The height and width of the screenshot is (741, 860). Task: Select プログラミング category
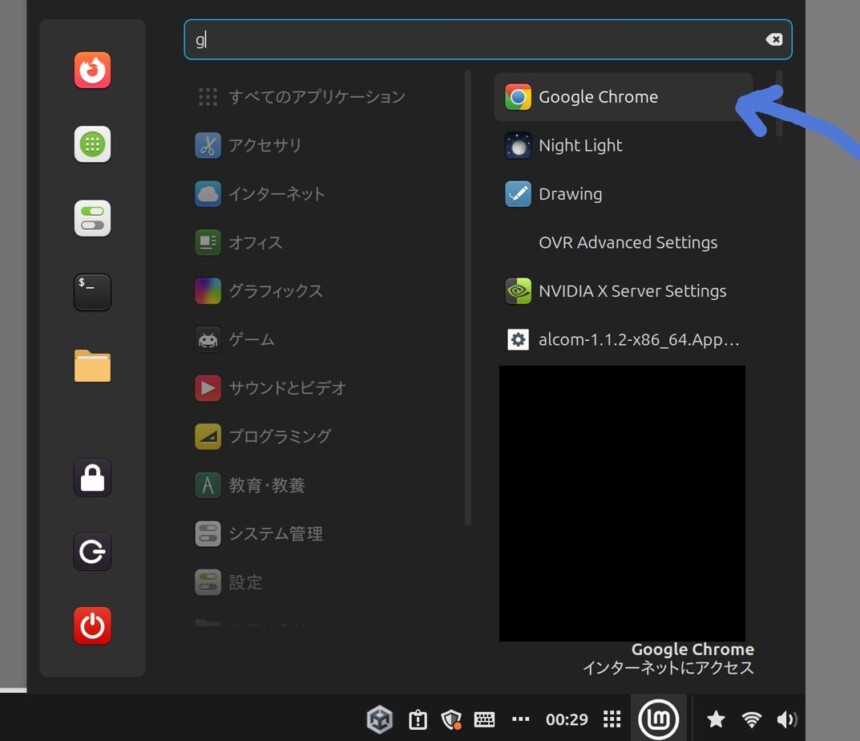tap(326, 437)
